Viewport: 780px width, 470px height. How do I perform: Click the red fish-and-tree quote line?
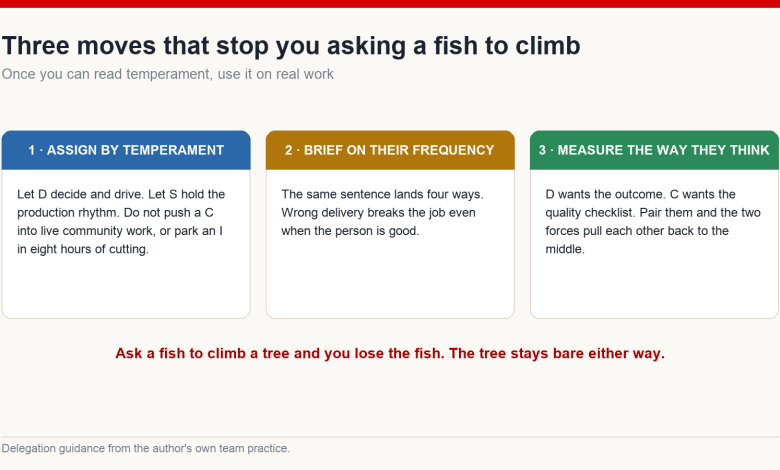[x=390, y=353]
